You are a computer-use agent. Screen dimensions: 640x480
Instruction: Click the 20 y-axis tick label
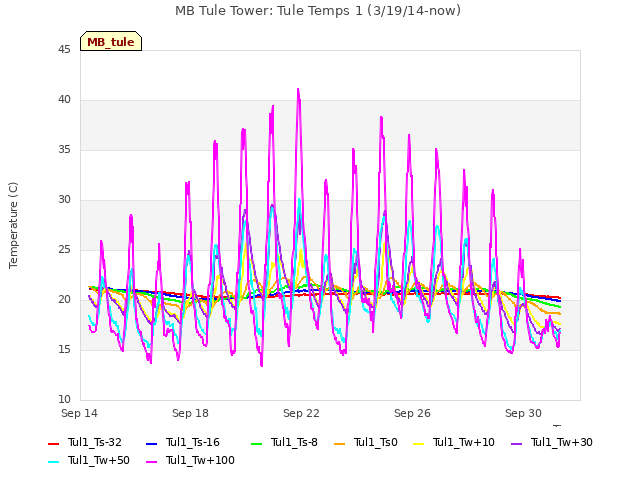pyautogui.click(x=64, y=300)
